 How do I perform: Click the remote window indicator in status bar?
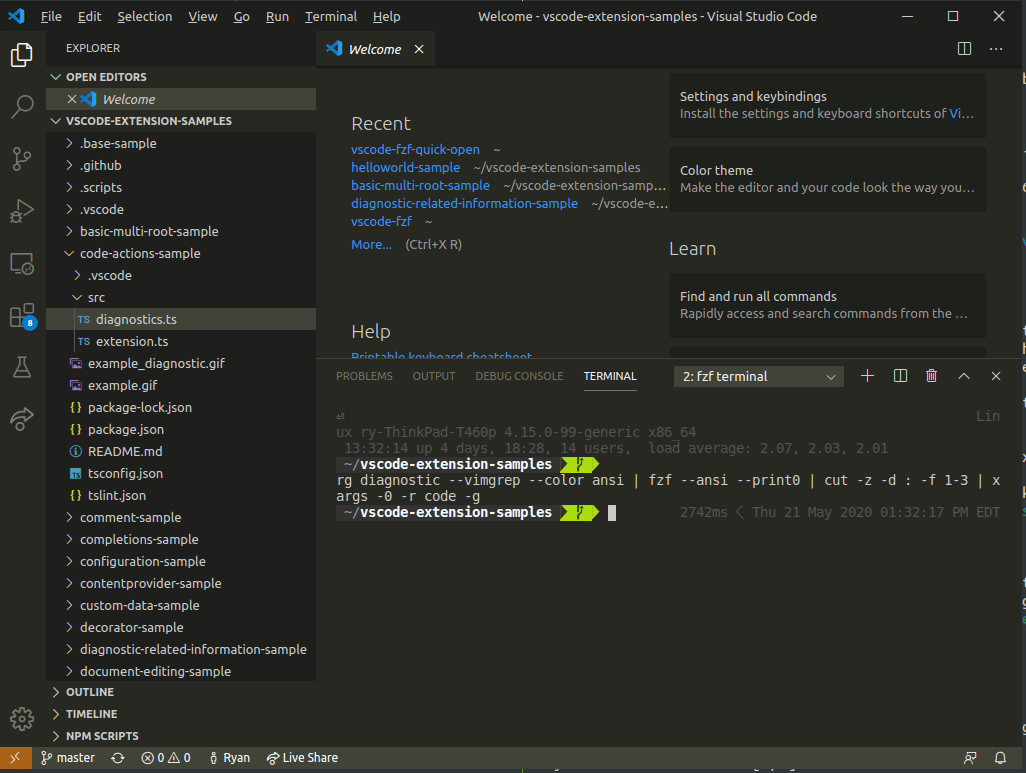(x=15, y=758)
